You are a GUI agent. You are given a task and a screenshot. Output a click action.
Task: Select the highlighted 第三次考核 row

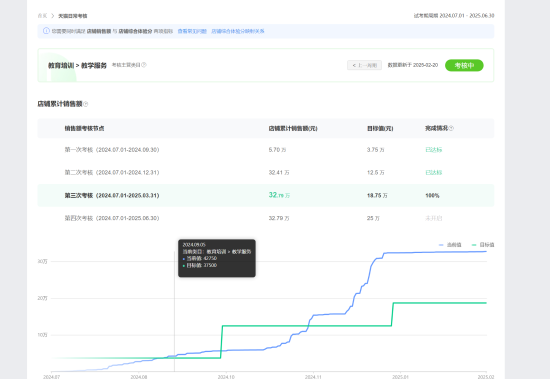[266, 195]
